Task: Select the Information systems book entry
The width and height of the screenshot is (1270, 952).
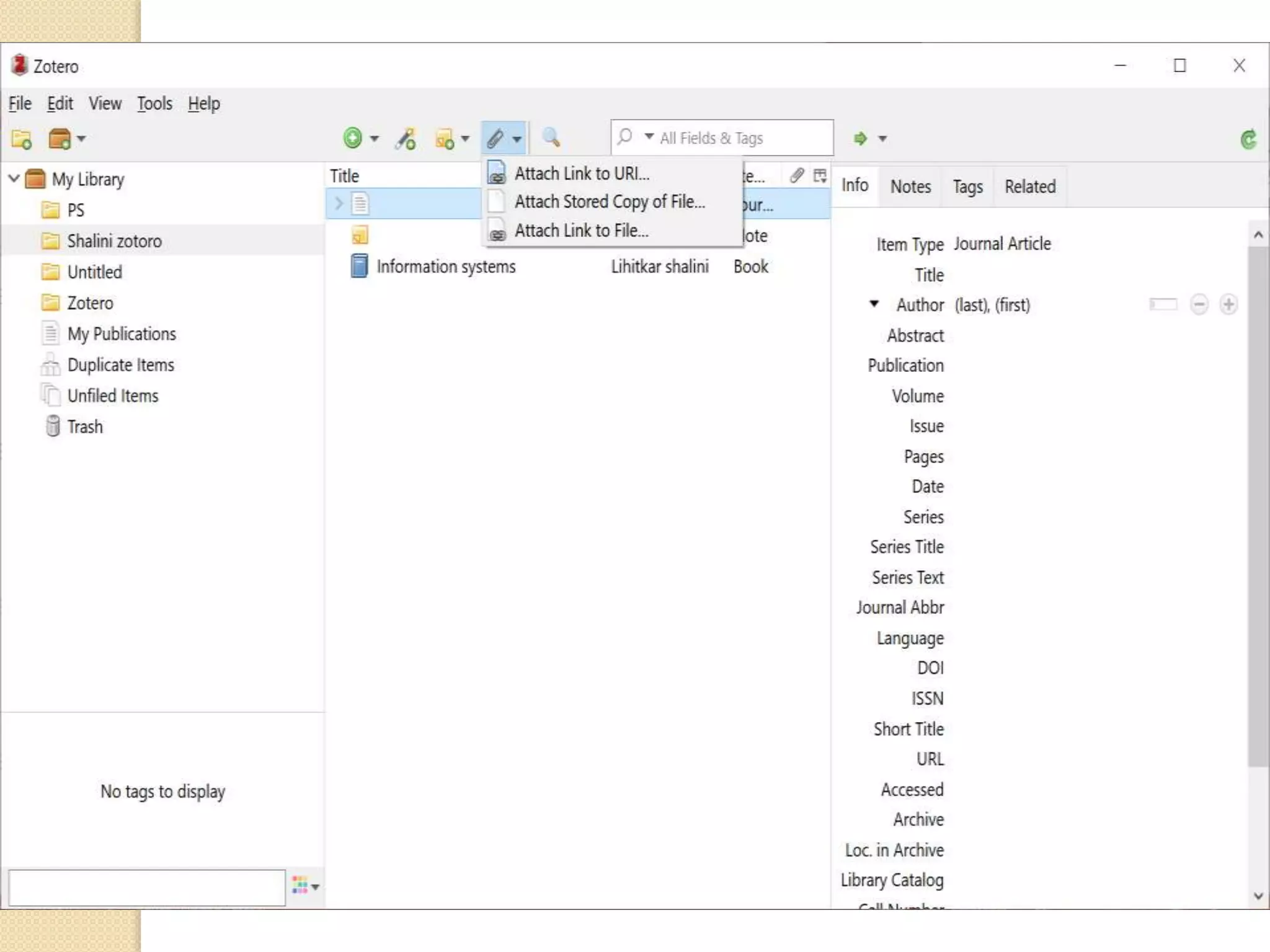Action: [446, 267]
